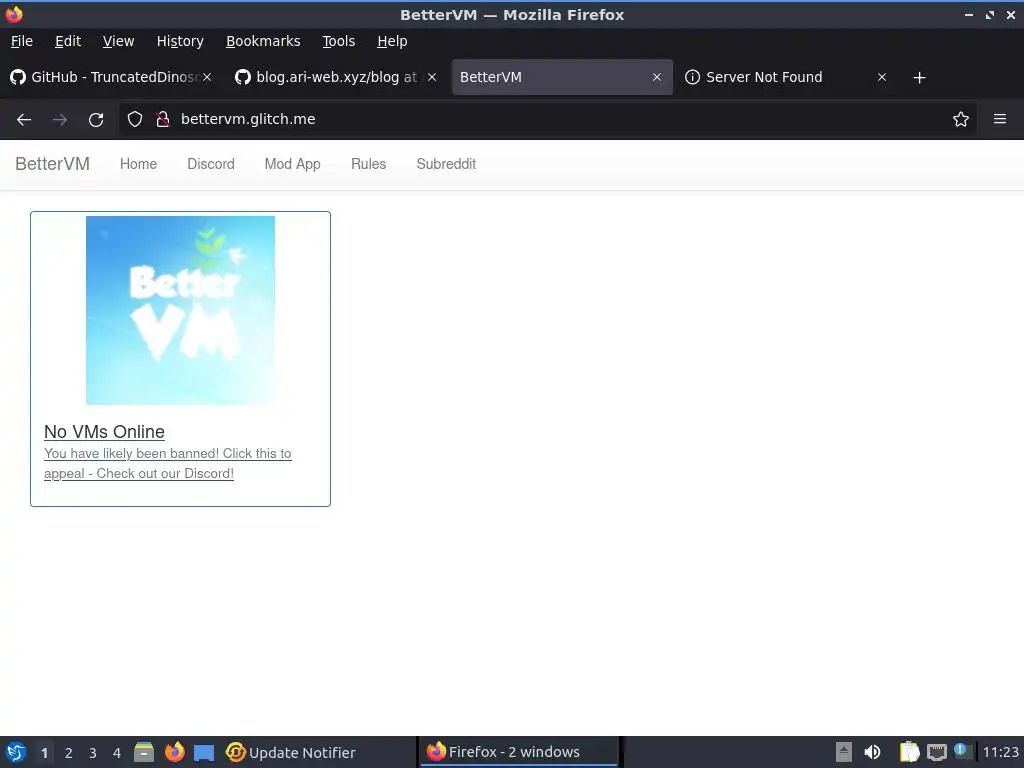Switch to workspace 4
Viewport: 1024px width, 768px height.
pos(117,753)
